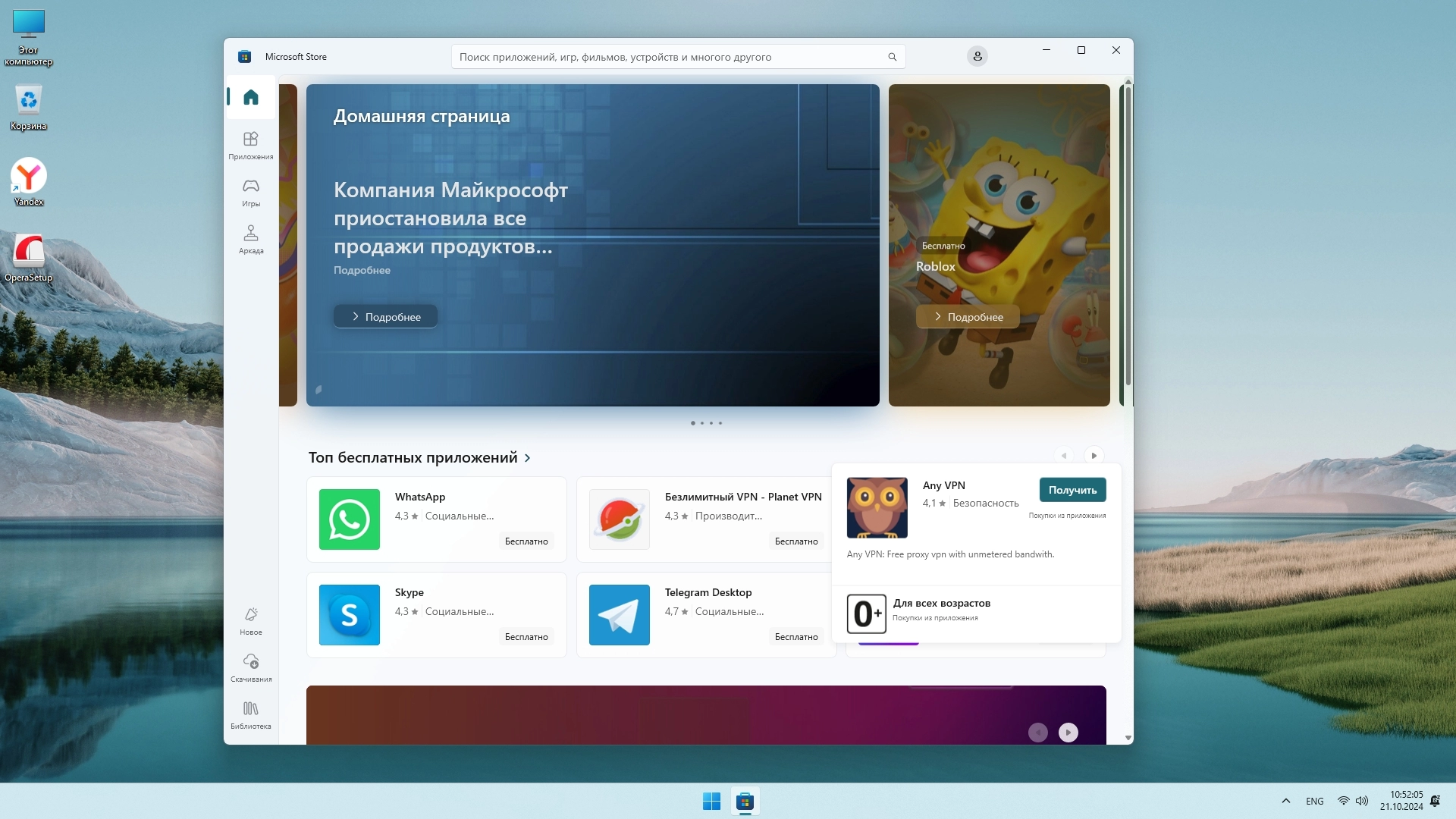Screen dimensions: 1456x819
Task: Click the 'Подробнее' text link under the headline
Action: tap(362, 270)
